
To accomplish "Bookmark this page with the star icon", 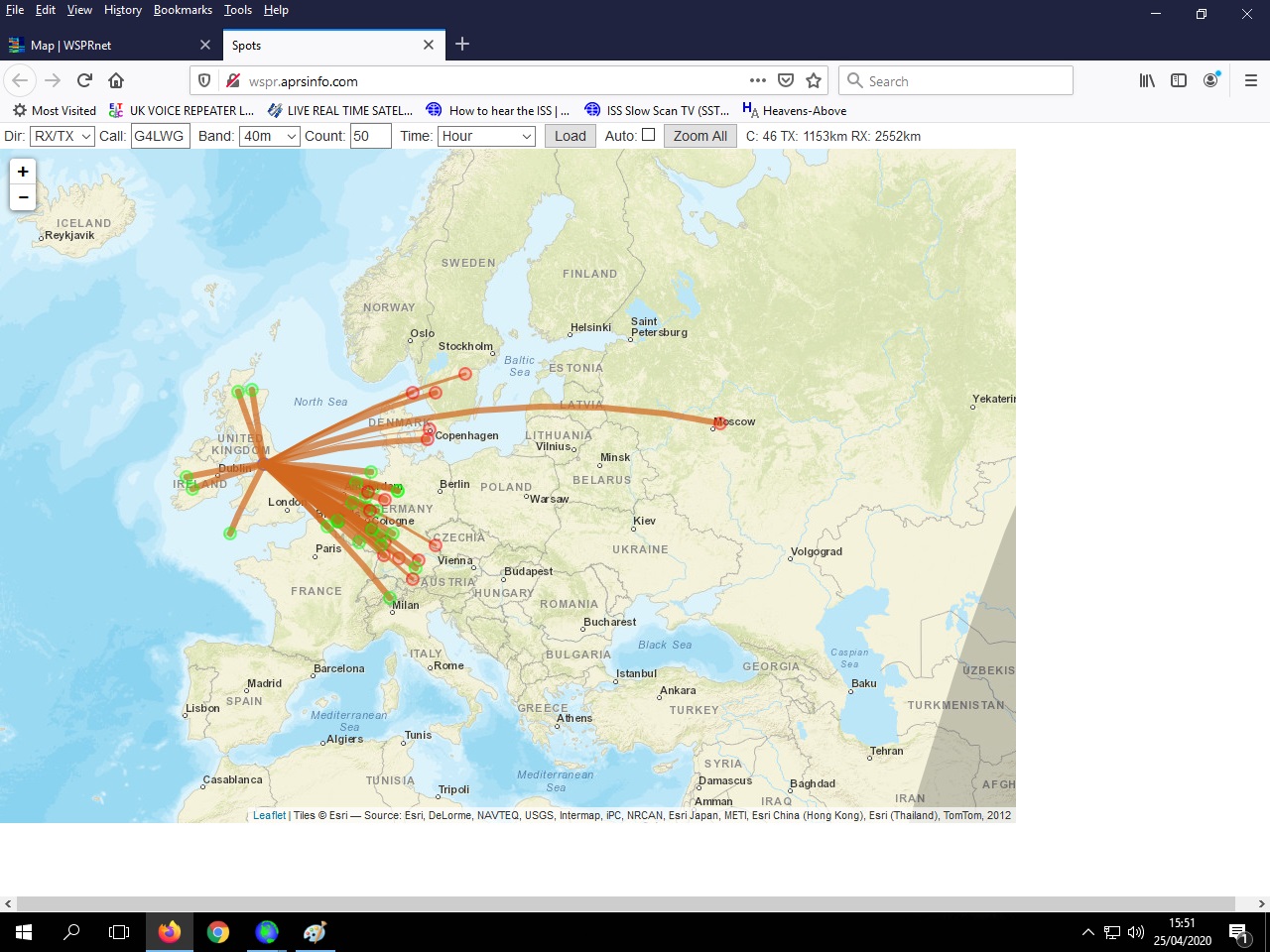I will pyautogui.click(x=814, y=80).
